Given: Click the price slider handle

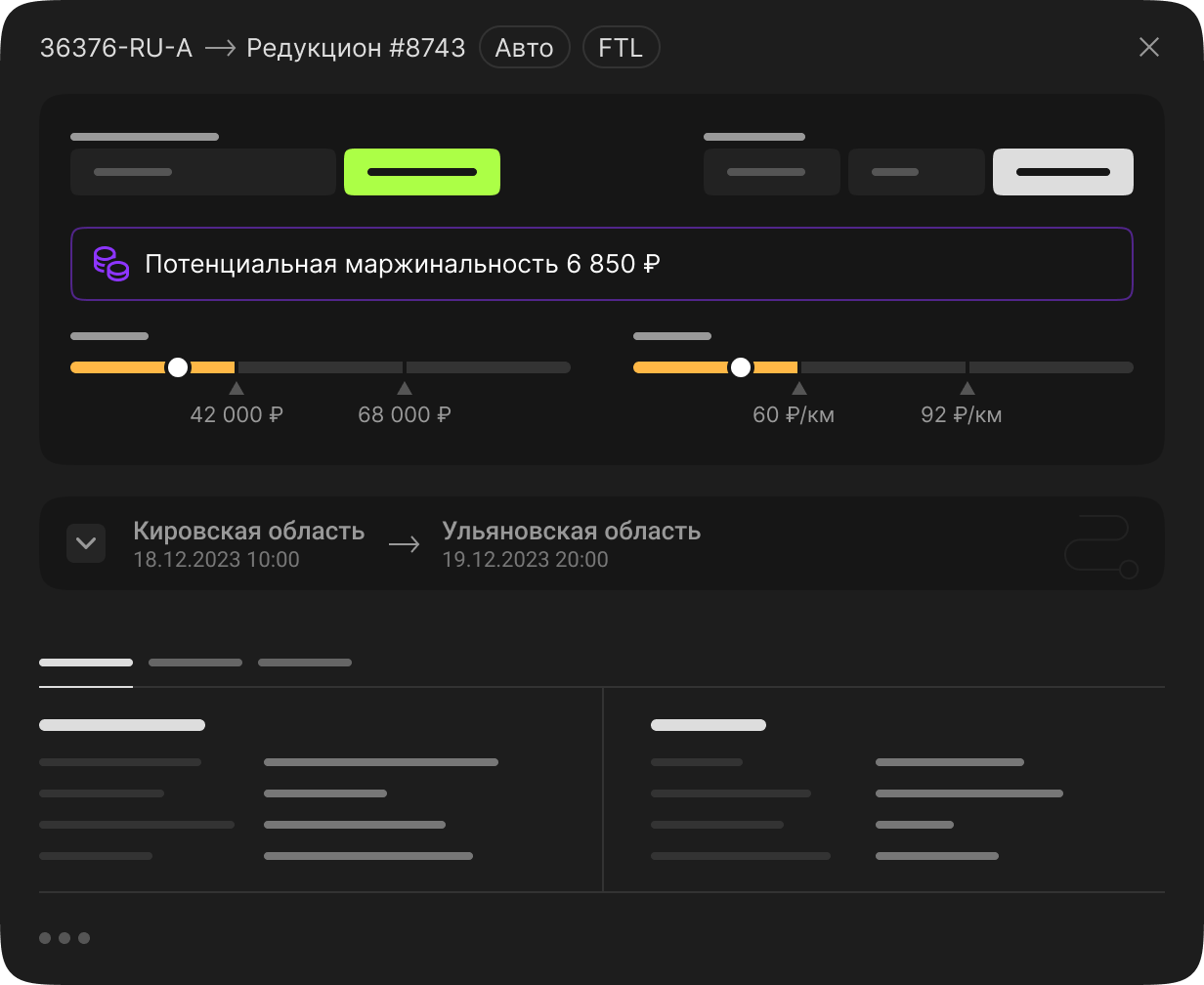Looking at the screenshot, I should tap(177, 367).
